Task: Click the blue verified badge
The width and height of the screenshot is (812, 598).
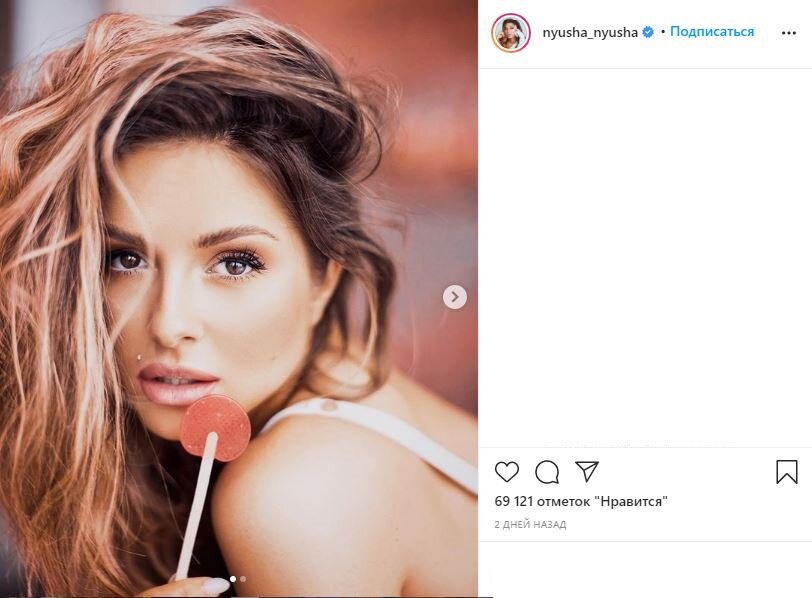Action: (x=648, y=32)
